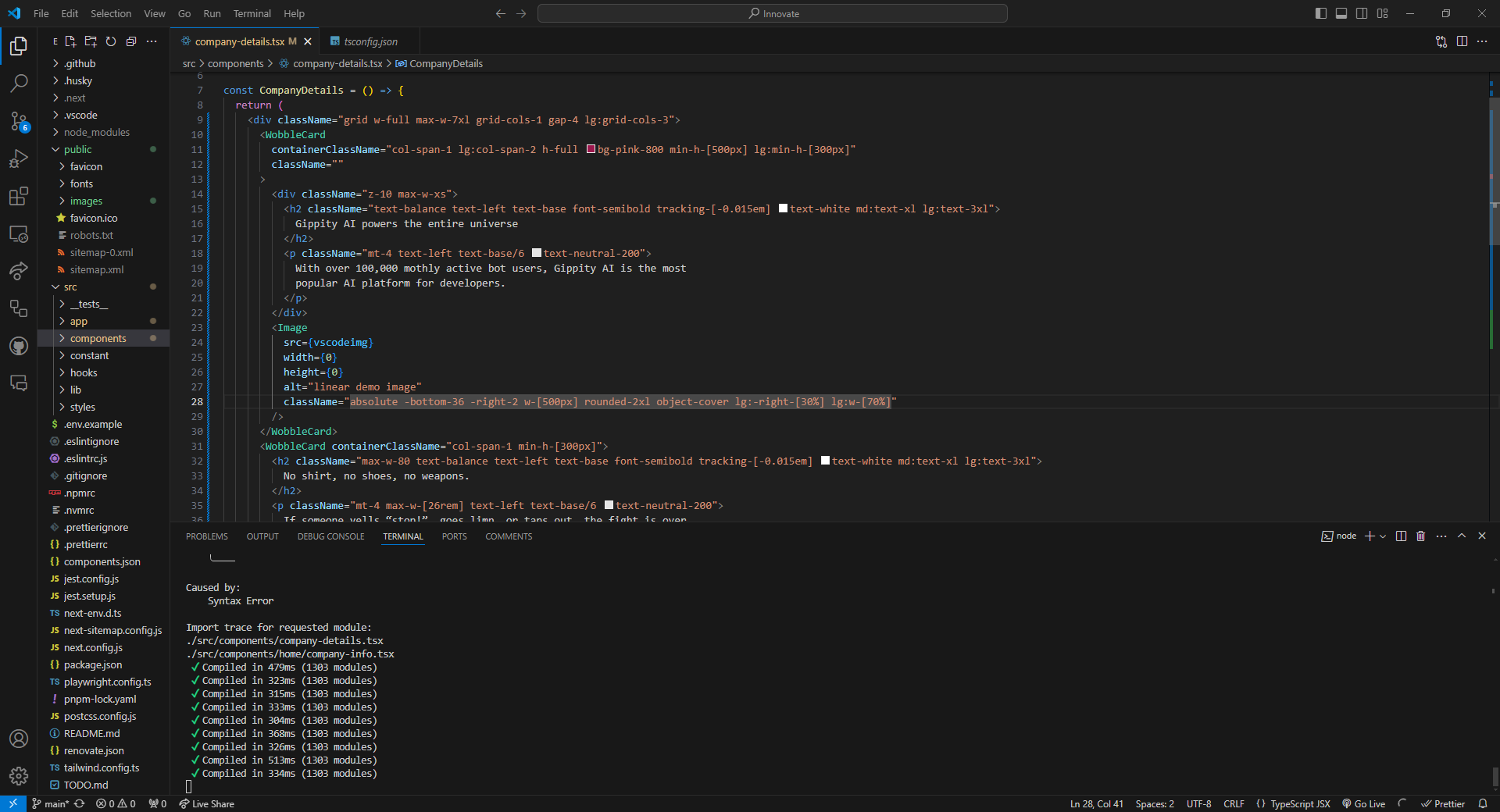Click Go Live in status bar
Viewport: 1500px width, 812px height.
click(x=1363, y=804)
